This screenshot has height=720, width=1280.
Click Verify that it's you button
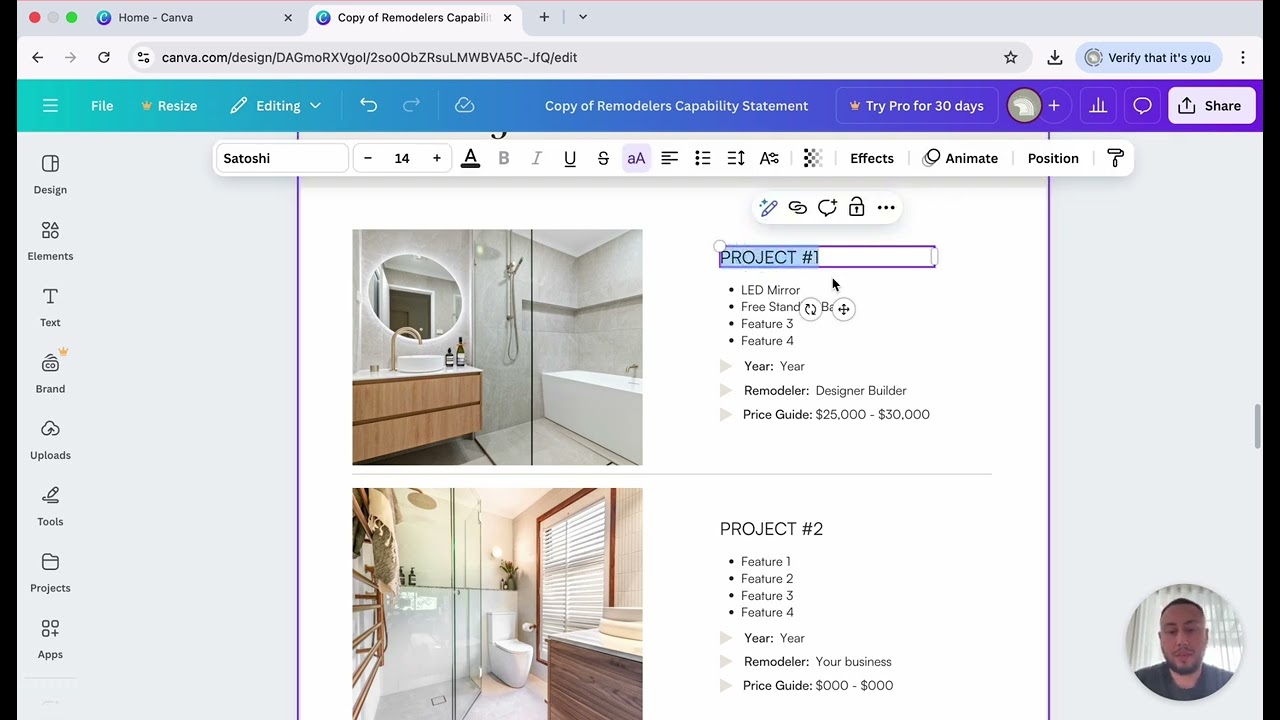click(x=1149, y=57)
